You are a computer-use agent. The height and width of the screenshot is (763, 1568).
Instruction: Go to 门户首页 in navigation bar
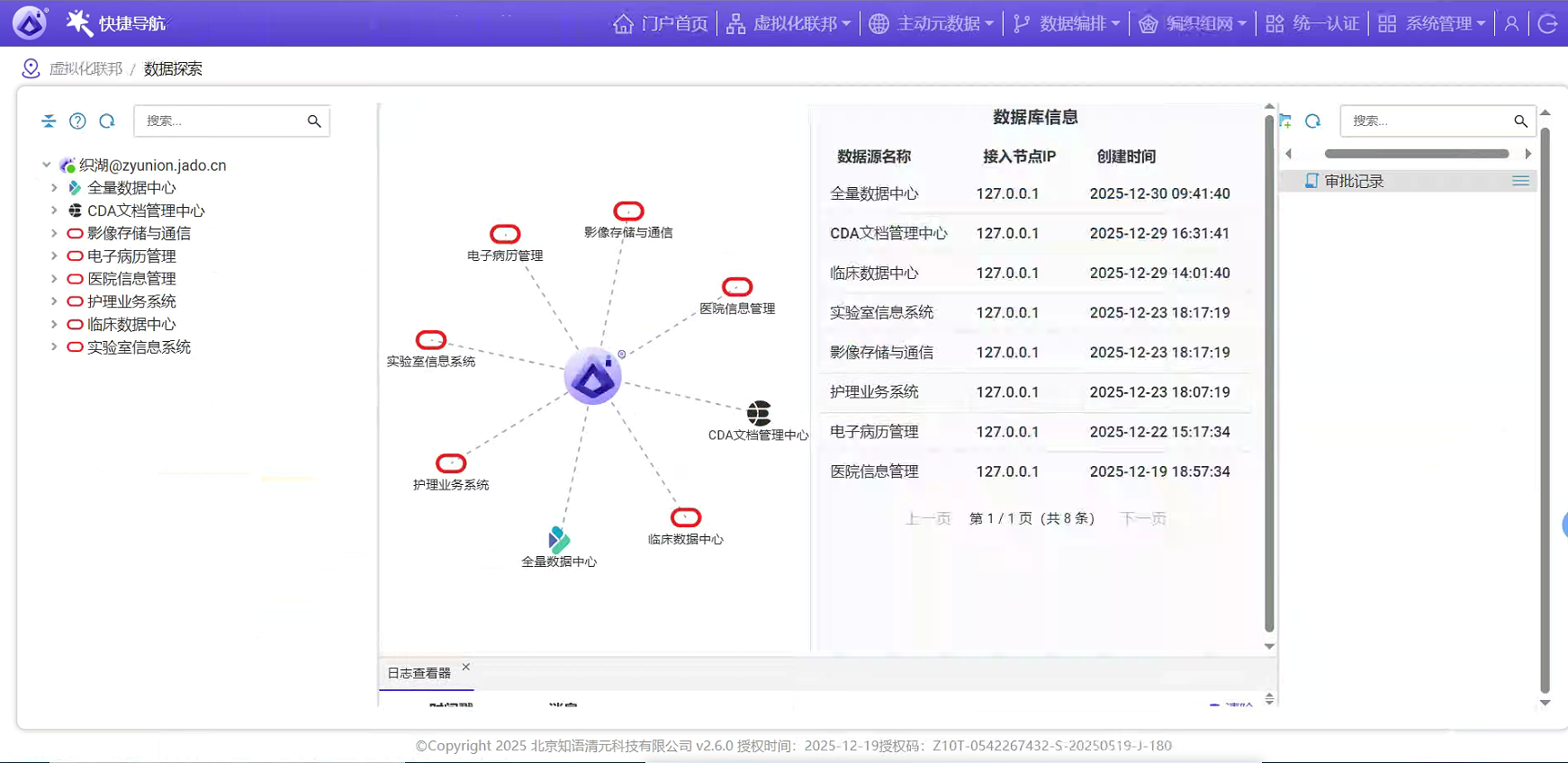(x=661, y=23)
